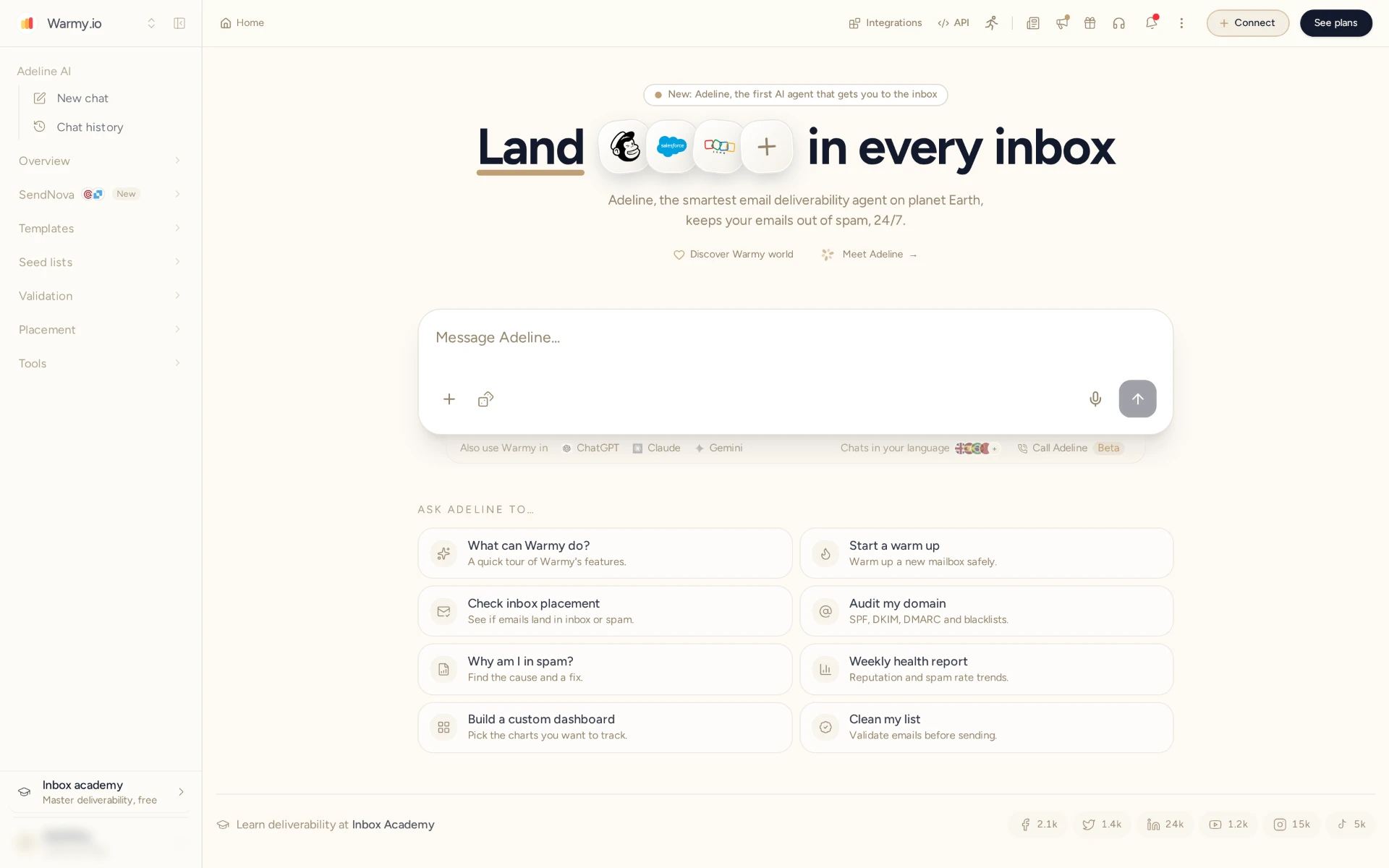Open Discover Warmy world link

click(x=733, y=255)
